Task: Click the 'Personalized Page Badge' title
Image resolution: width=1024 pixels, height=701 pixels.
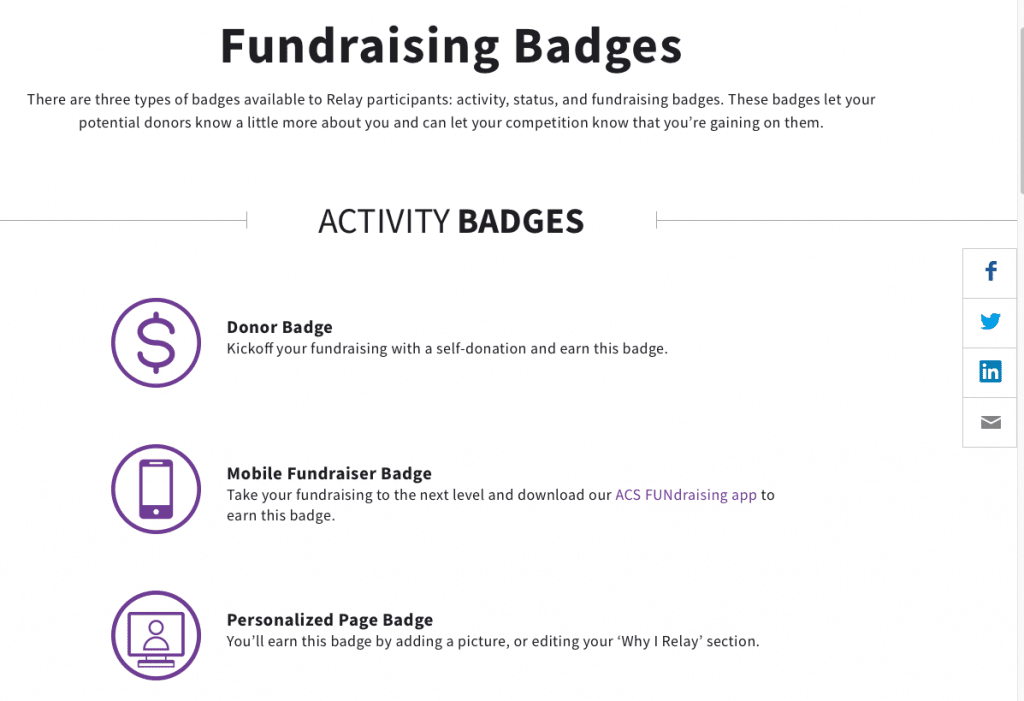Action: pyautogui.click(x=330, y=619)
